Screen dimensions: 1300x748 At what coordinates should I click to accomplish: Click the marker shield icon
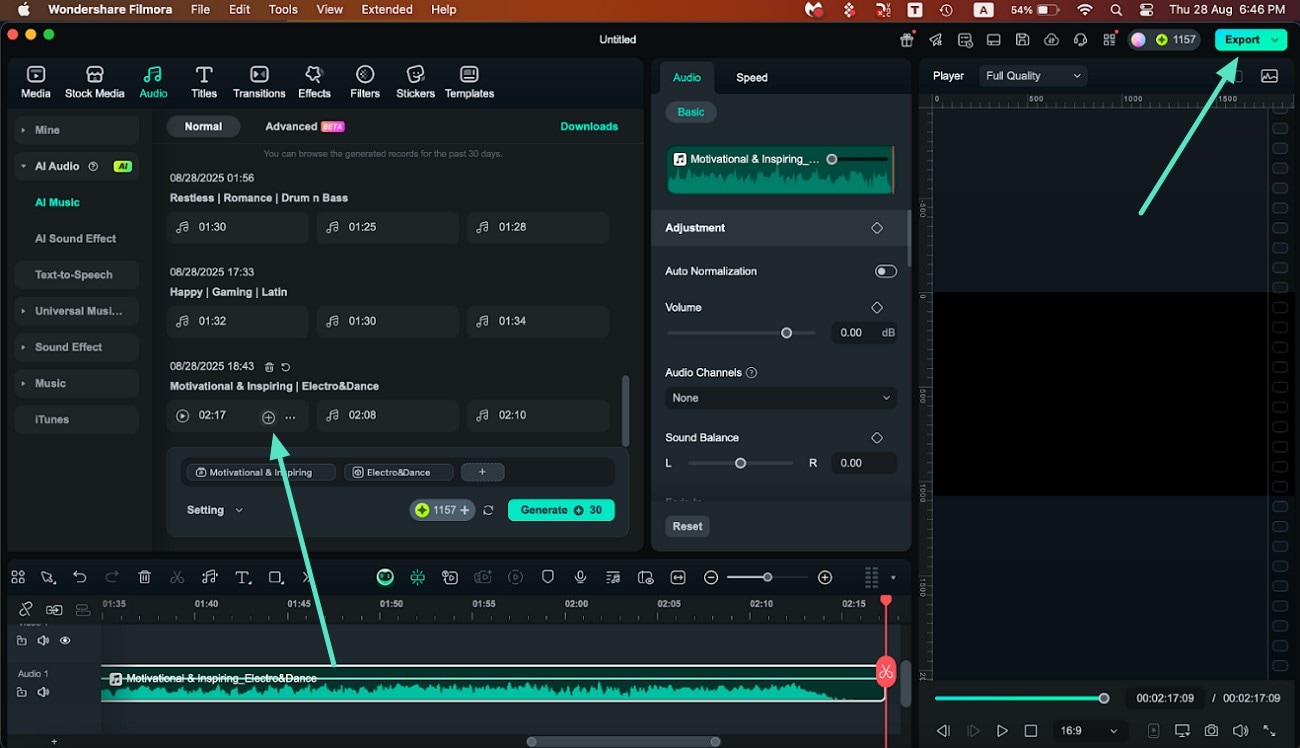[548, 577]
